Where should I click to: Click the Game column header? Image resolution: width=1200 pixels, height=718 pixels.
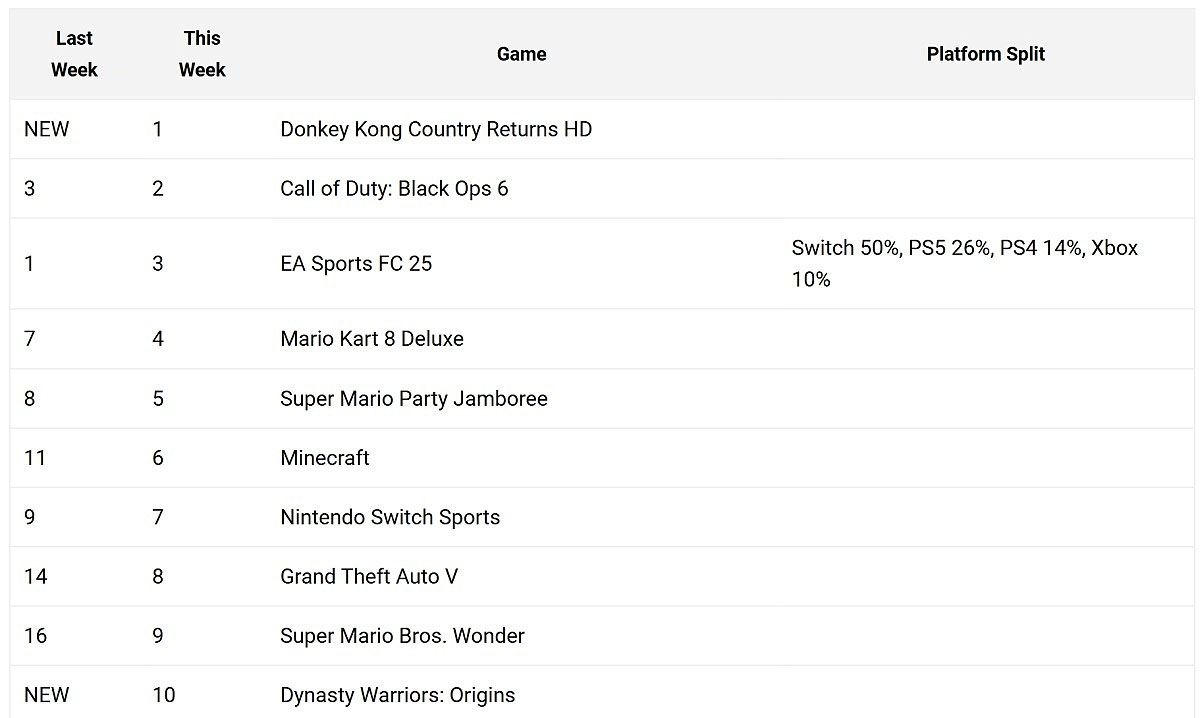point(521,54)
